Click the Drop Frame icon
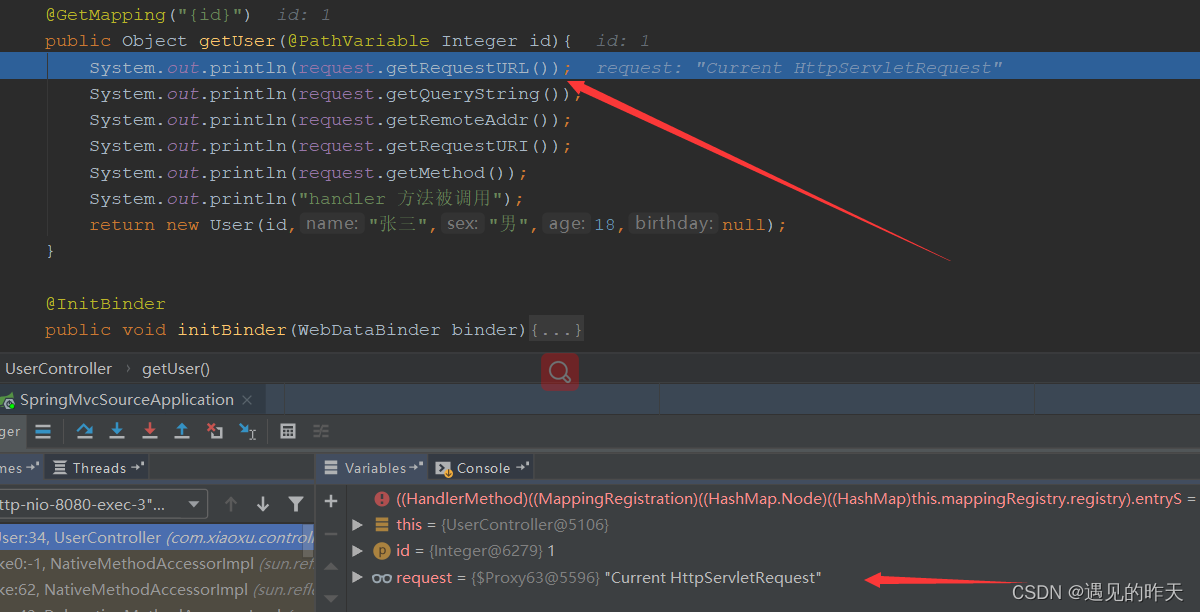This screenshot has height=612, width=1200. 215,431
